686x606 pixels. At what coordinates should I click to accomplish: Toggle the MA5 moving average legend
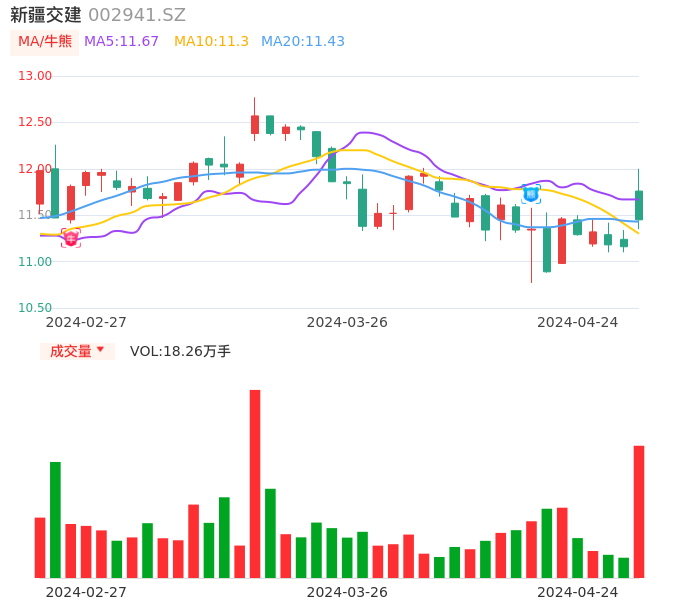click(x=121, y=42)
